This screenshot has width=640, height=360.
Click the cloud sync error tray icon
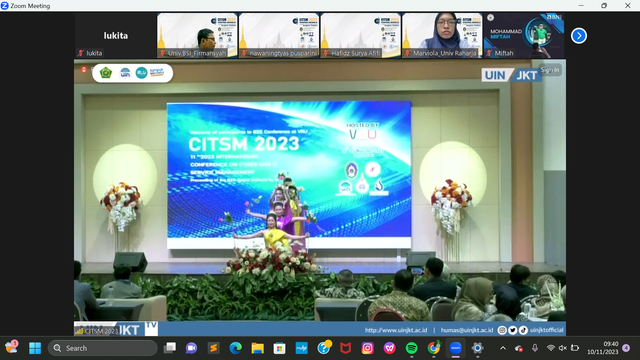tap(519, 348)
